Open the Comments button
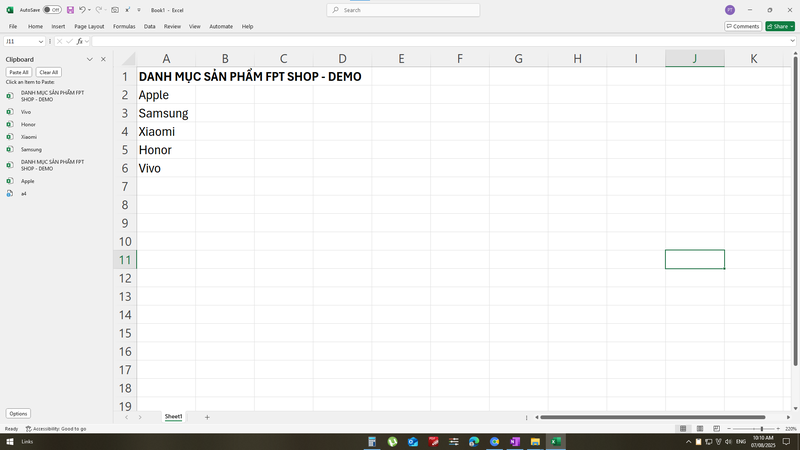800x450 pixels. click(x=743, y=27)
